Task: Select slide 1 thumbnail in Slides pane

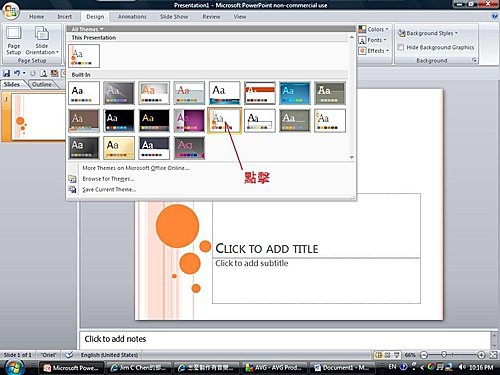Action: click(38, 116)
